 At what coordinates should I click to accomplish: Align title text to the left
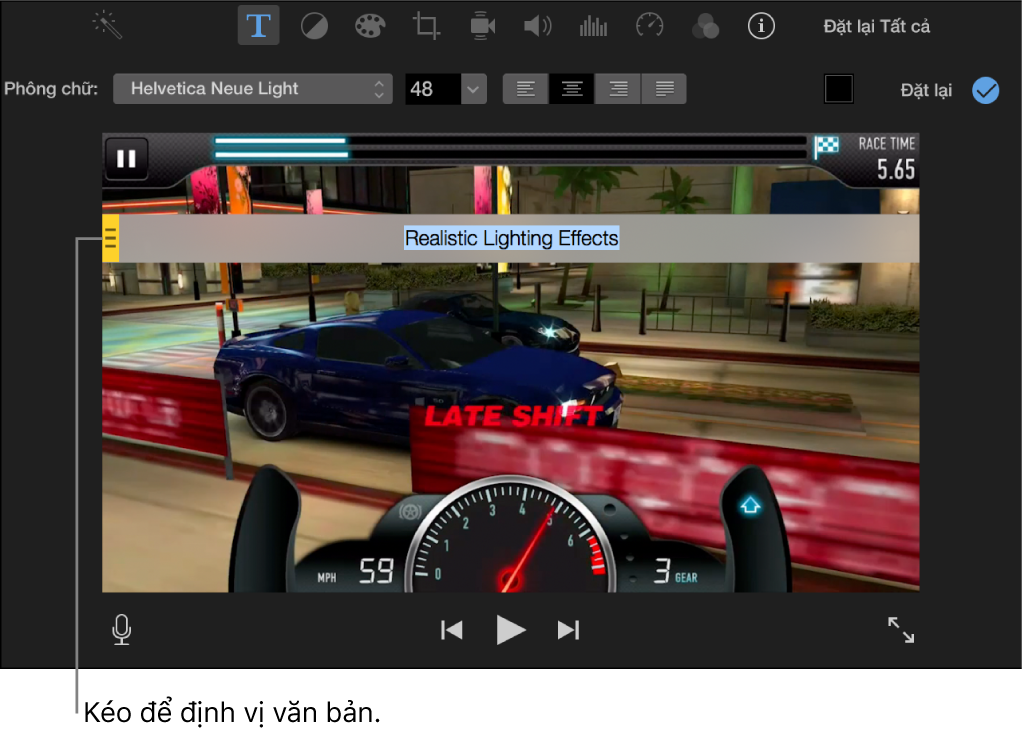coord(525,89)
